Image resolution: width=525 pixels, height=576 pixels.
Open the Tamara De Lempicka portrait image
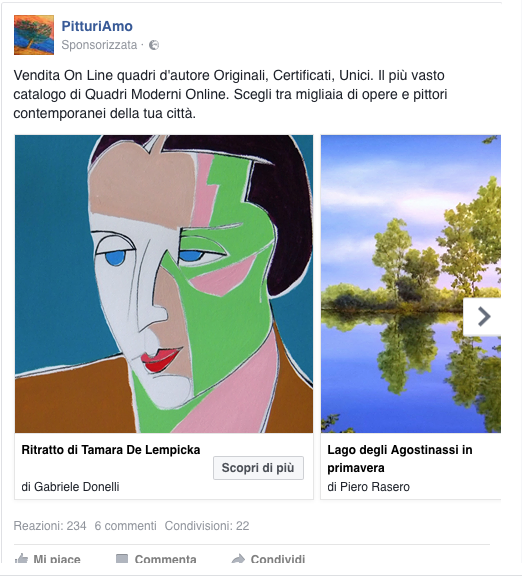pyautogui.click(x=164, y=284)
